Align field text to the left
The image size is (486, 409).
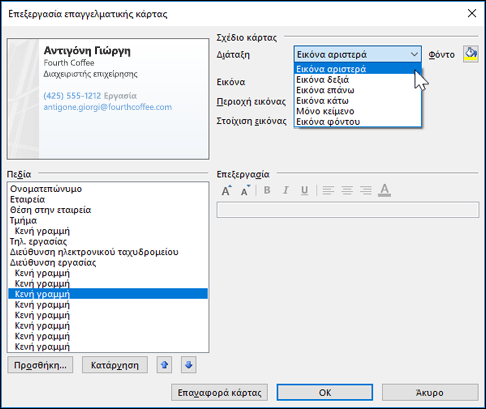(x=328, y=190)
